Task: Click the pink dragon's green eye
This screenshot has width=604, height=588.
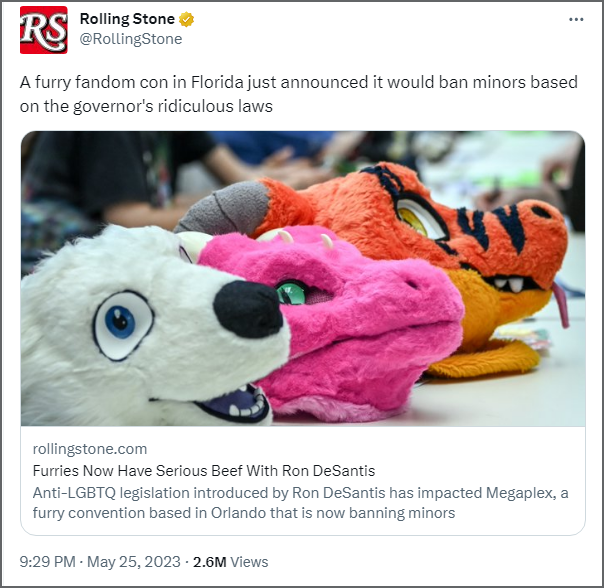Action: coord(290,292)
